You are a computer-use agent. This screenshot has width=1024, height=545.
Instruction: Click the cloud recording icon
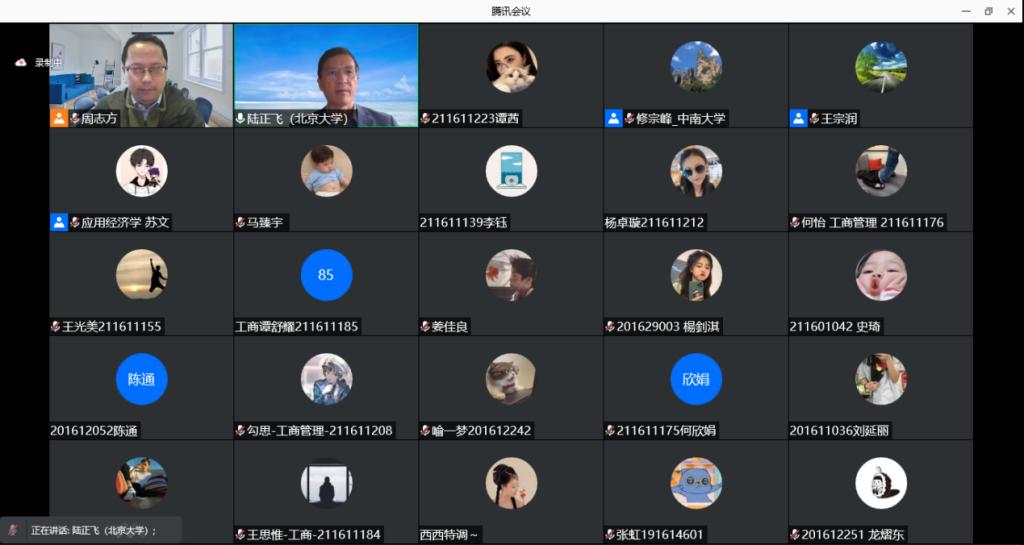[20, 62]
